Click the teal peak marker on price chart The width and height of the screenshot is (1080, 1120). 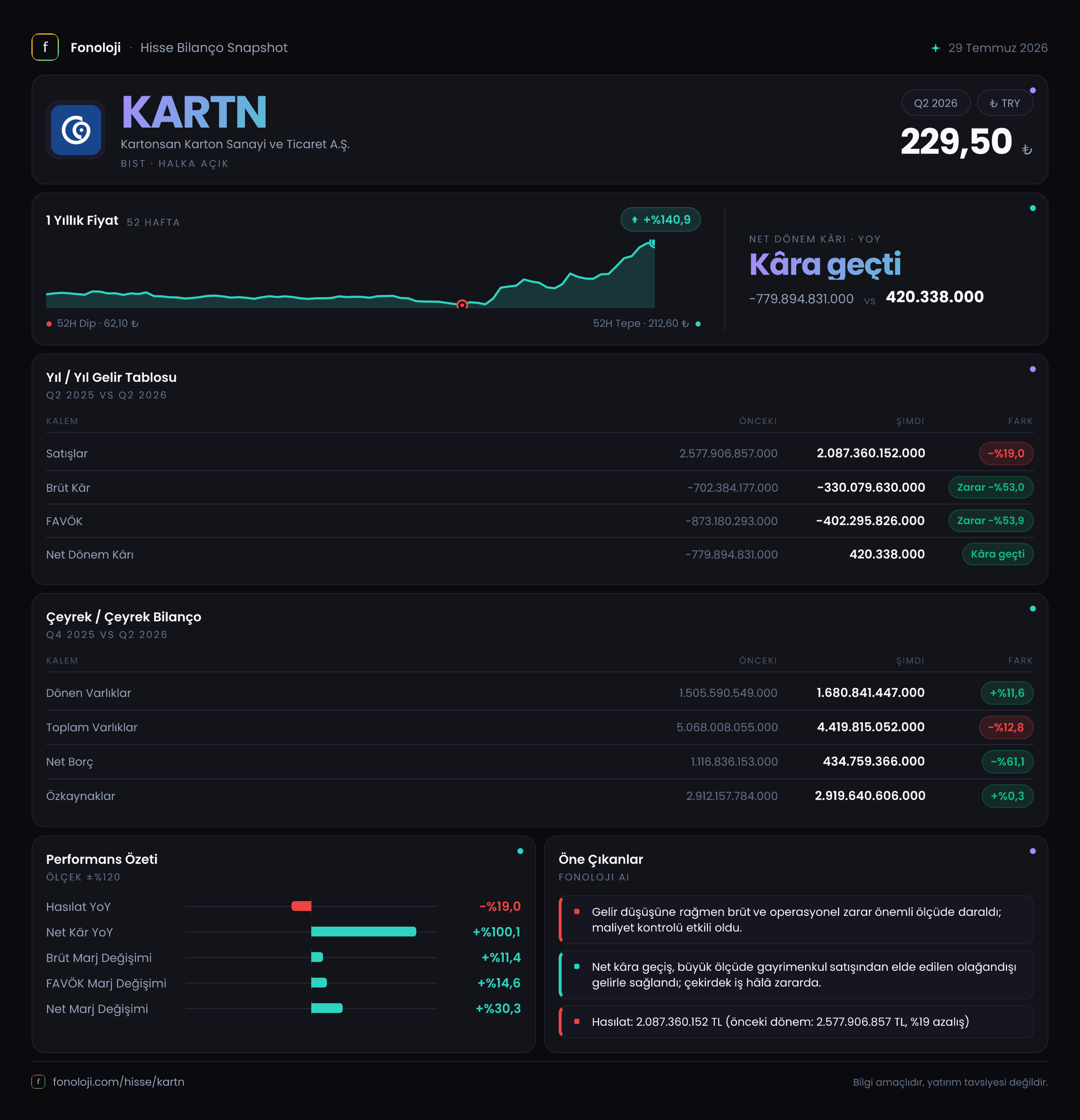(652, 243)
